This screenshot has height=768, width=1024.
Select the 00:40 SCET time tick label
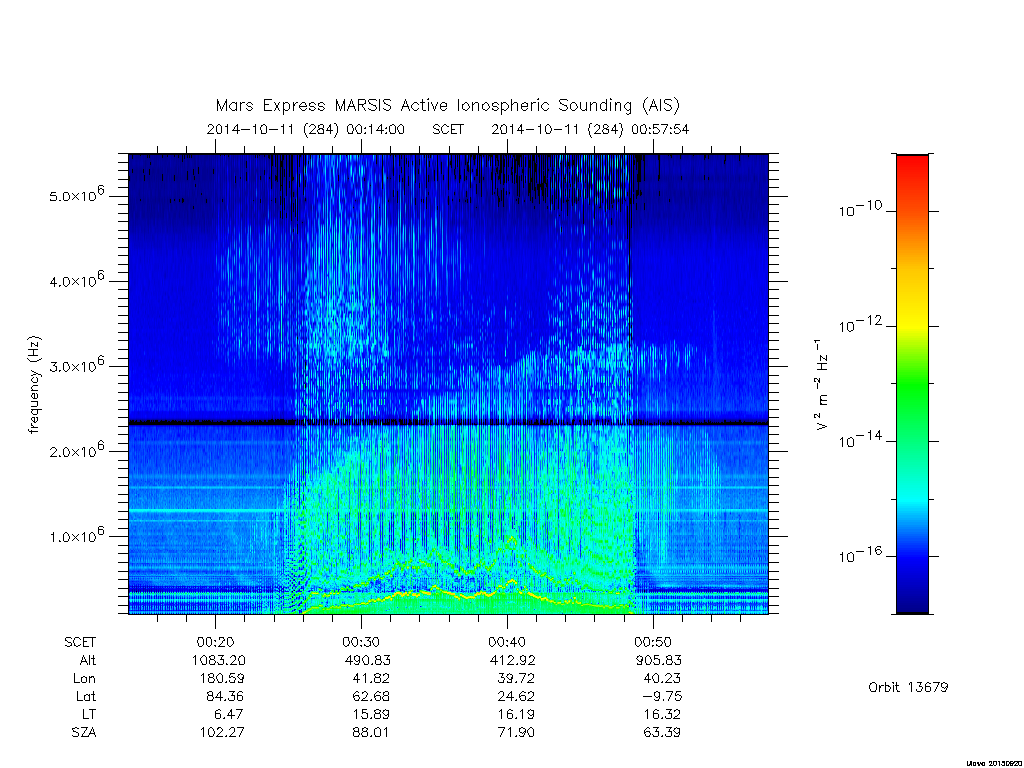pyautogui.click(x=507, y=642)
